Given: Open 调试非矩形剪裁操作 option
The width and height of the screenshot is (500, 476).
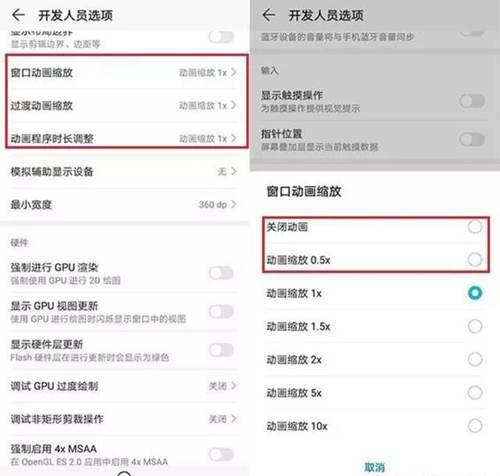Looking at the screenshot, I should pyautogui.click(x=124, y=419).
